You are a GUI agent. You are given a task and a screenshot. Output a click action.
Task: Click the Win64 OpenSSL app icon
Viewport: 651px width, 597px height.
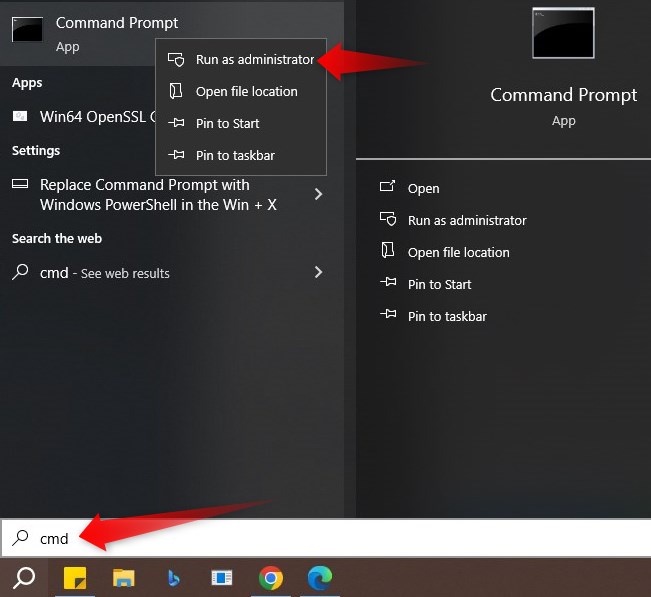[x=20, y=116]
